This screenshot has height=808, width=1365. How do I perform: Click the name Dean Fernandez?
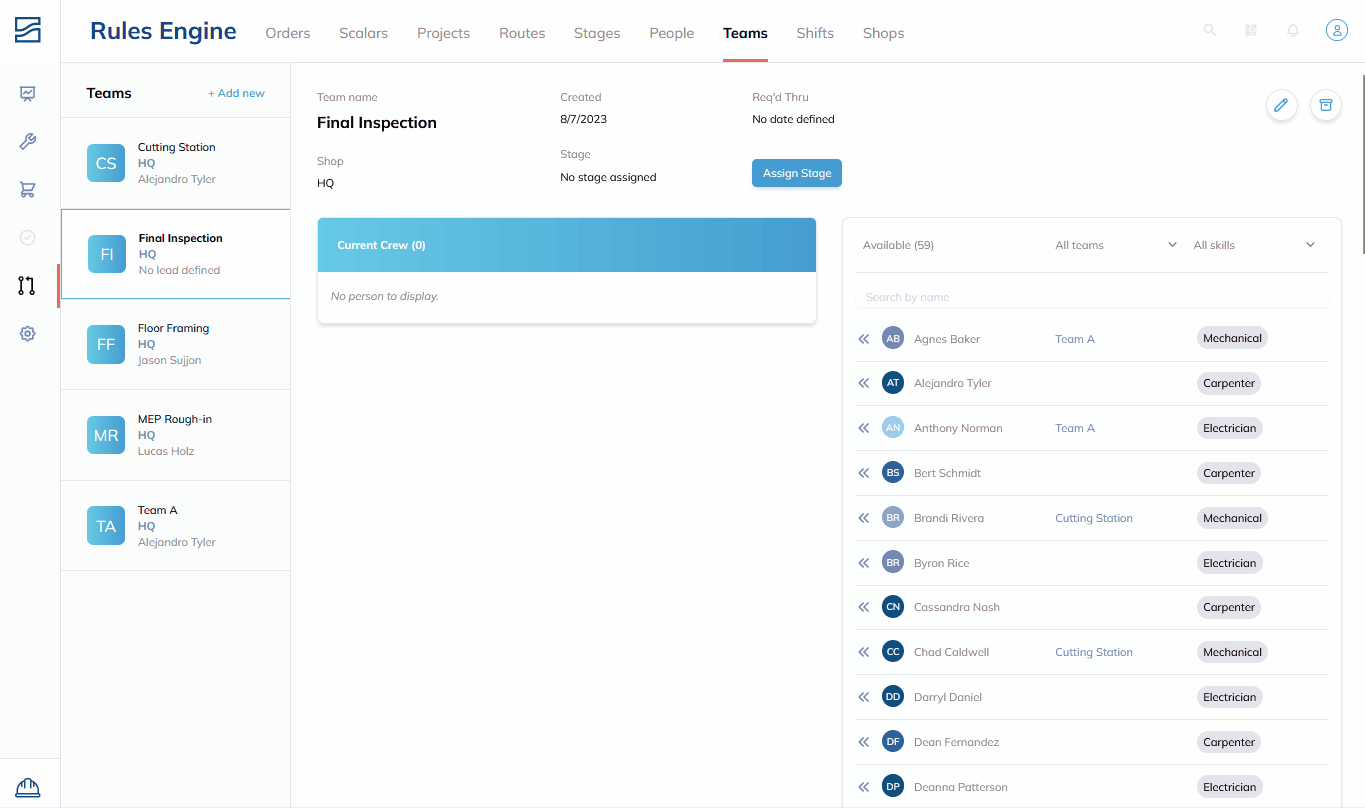pyautogui.click(x=957, y=742)
